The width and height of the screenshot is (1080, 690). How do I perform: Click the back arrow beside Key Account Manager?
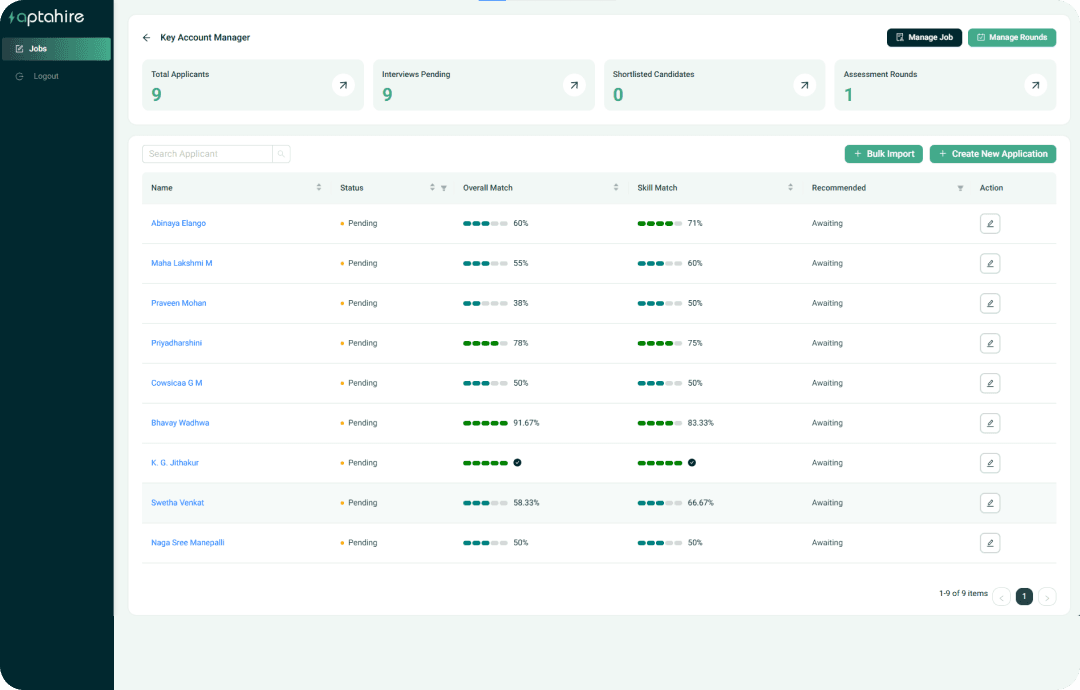pos(146,38)
